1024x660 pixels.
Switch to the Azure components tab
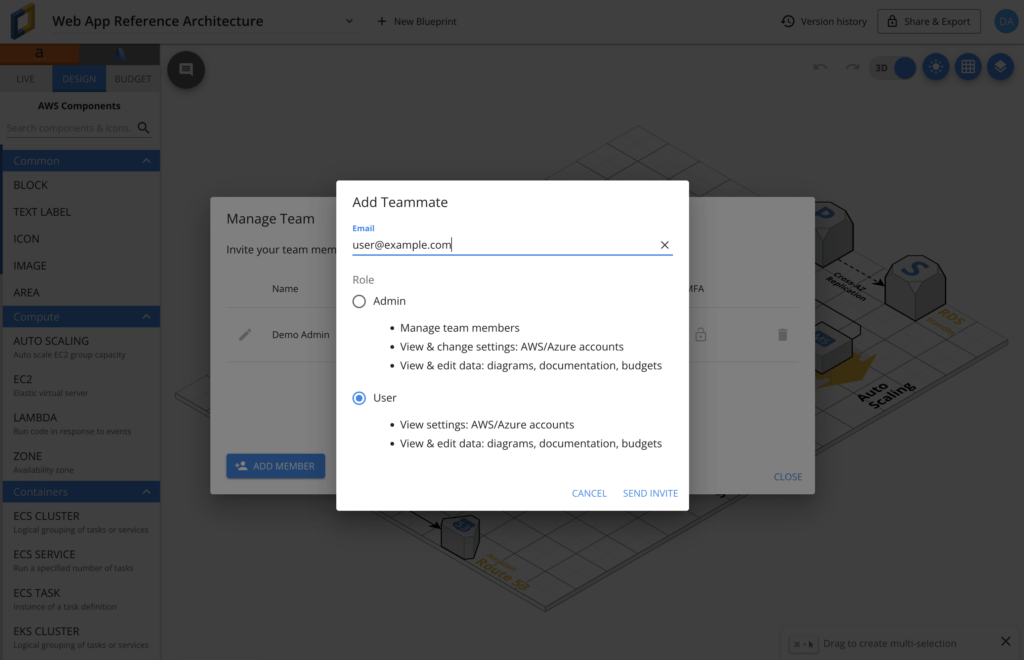click(x=121, y=53)
